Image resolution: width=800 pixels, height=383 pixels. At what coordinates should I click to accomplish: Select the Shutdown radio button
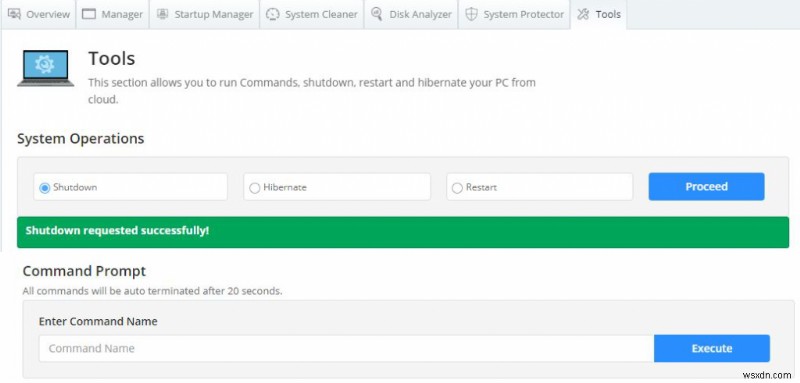click(x=44, y=188)
